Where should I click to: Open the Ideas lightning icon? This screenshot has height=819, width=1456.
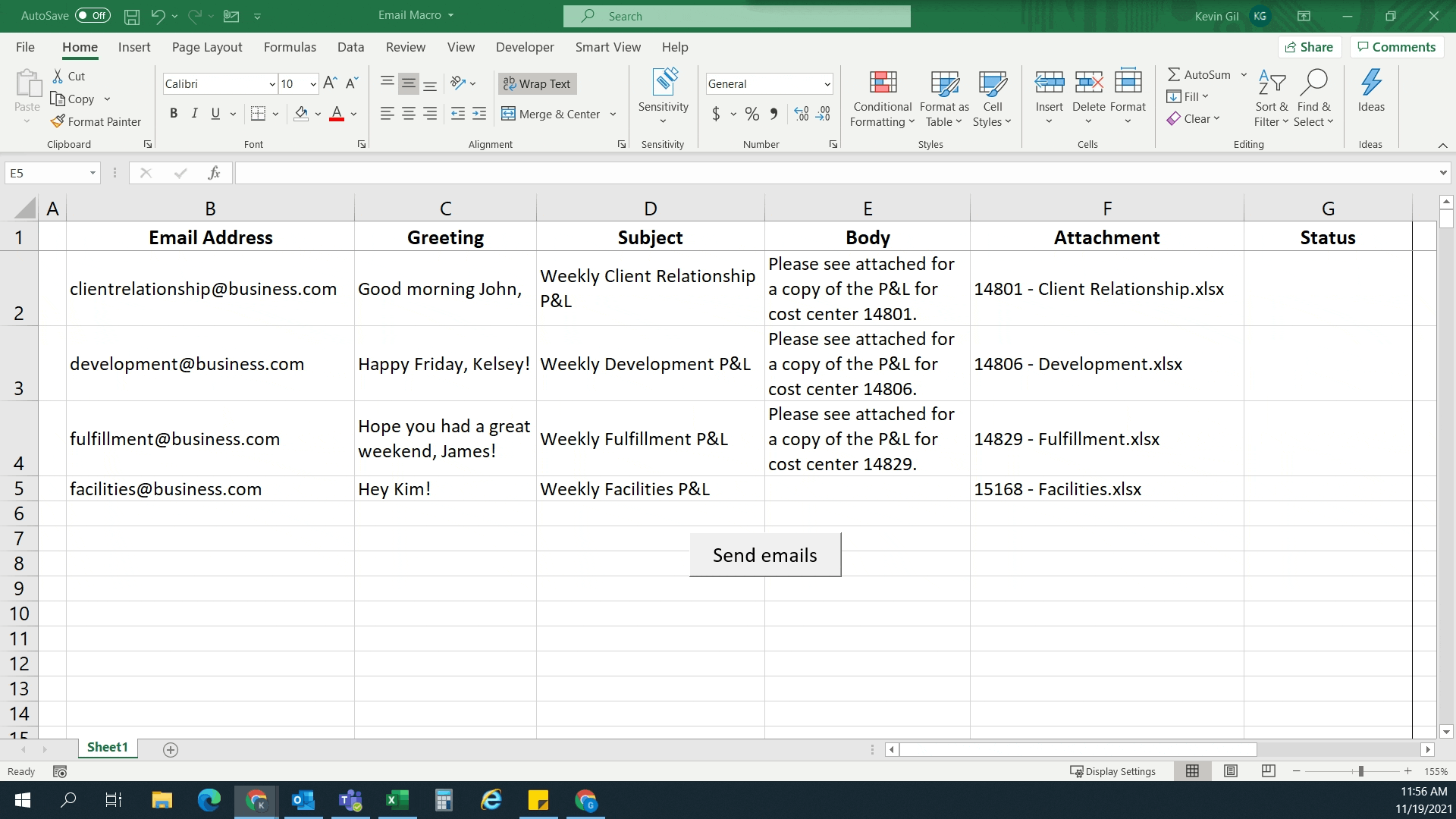coord(1371,91)
